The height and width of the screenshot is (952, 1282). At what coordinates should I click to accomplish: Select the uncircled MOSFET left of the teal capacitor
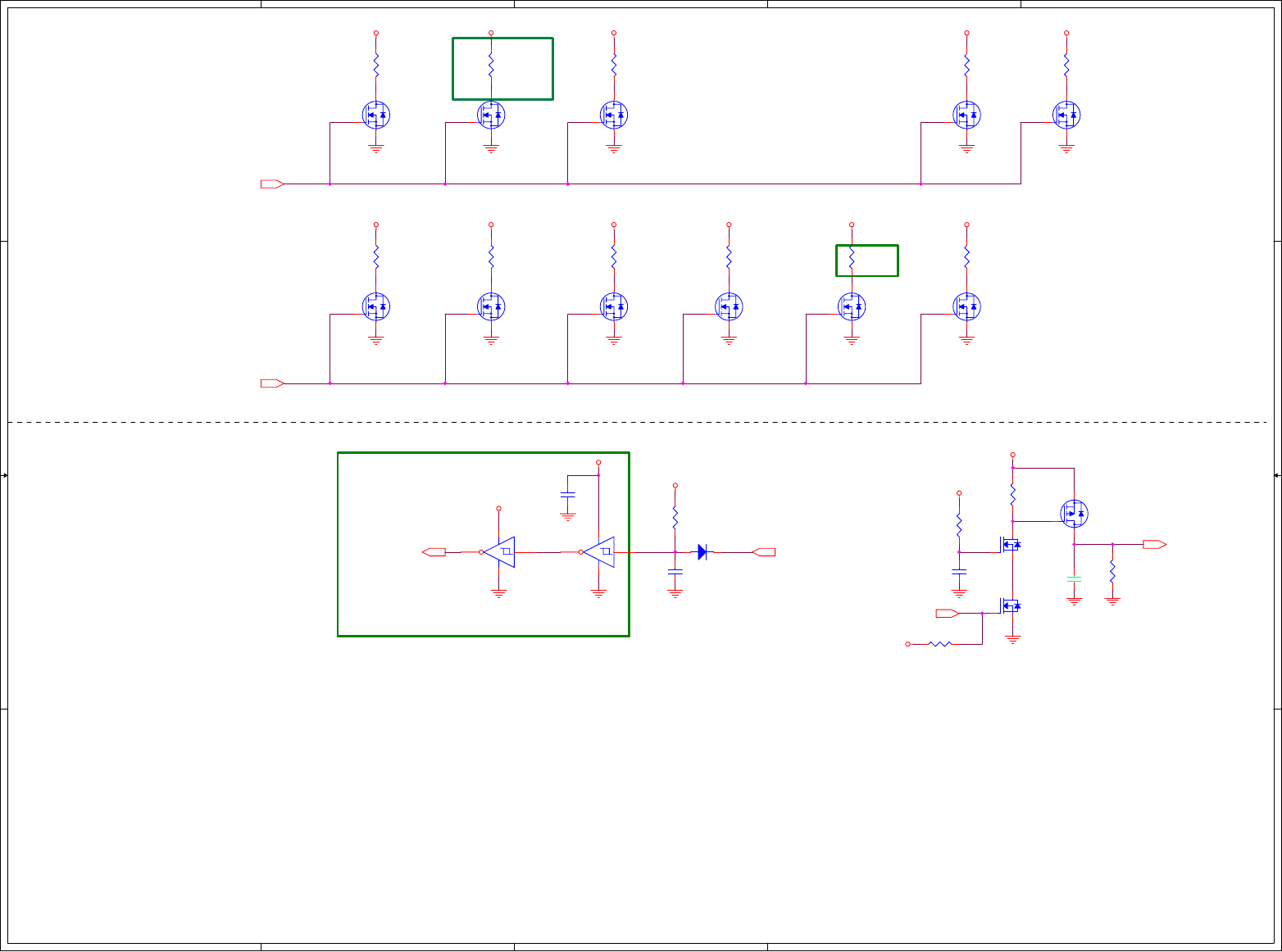pos(1010,544)
